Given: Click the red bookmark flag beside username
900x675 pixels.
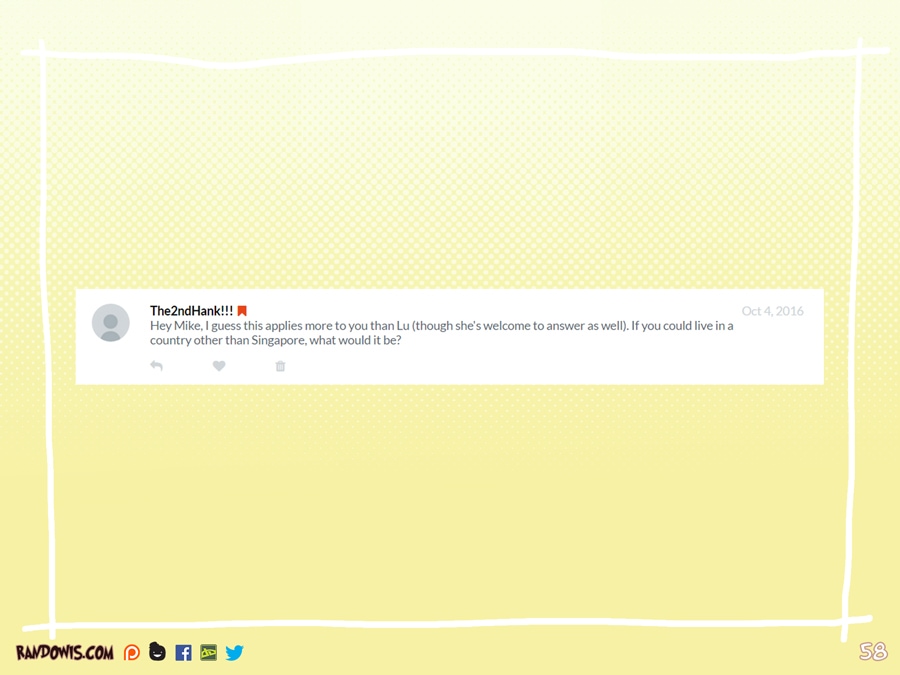Looking at the screenshot, I should pyautogui.click(x=242, y=311).
